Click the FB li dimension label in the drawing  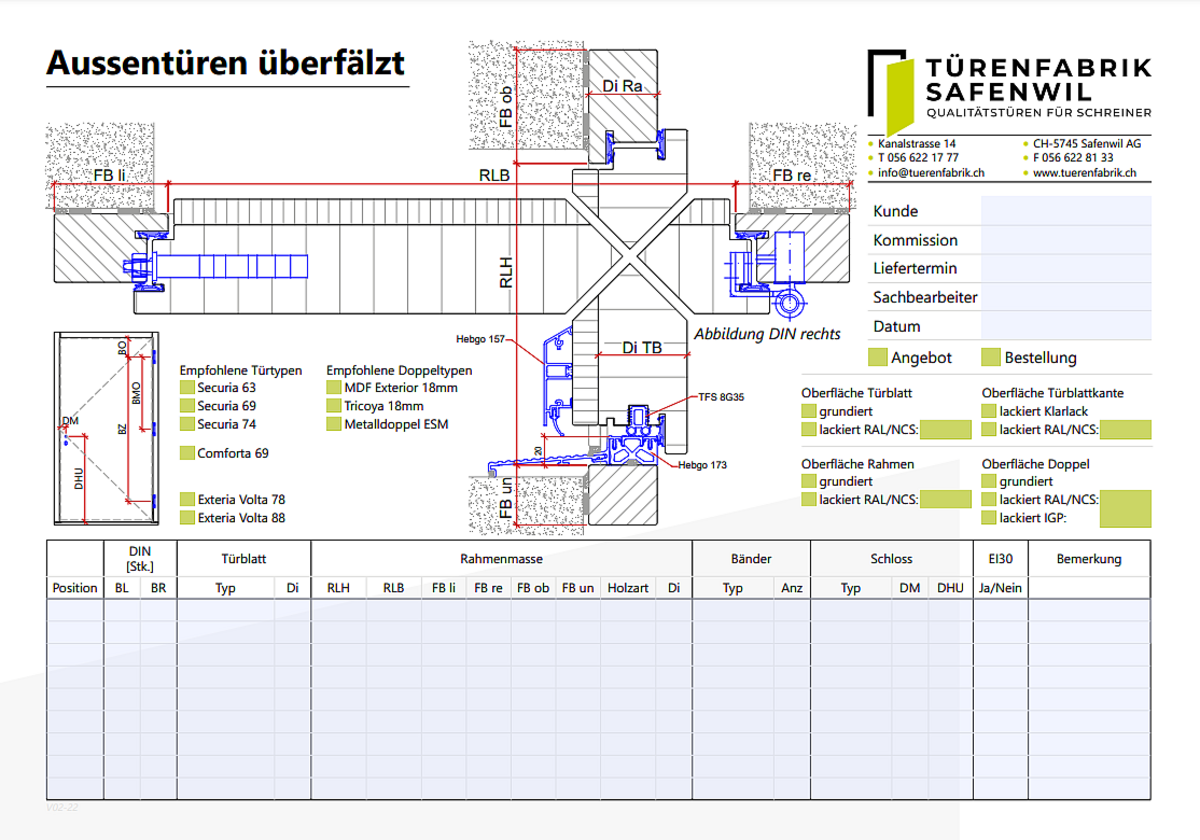point(109,176)
